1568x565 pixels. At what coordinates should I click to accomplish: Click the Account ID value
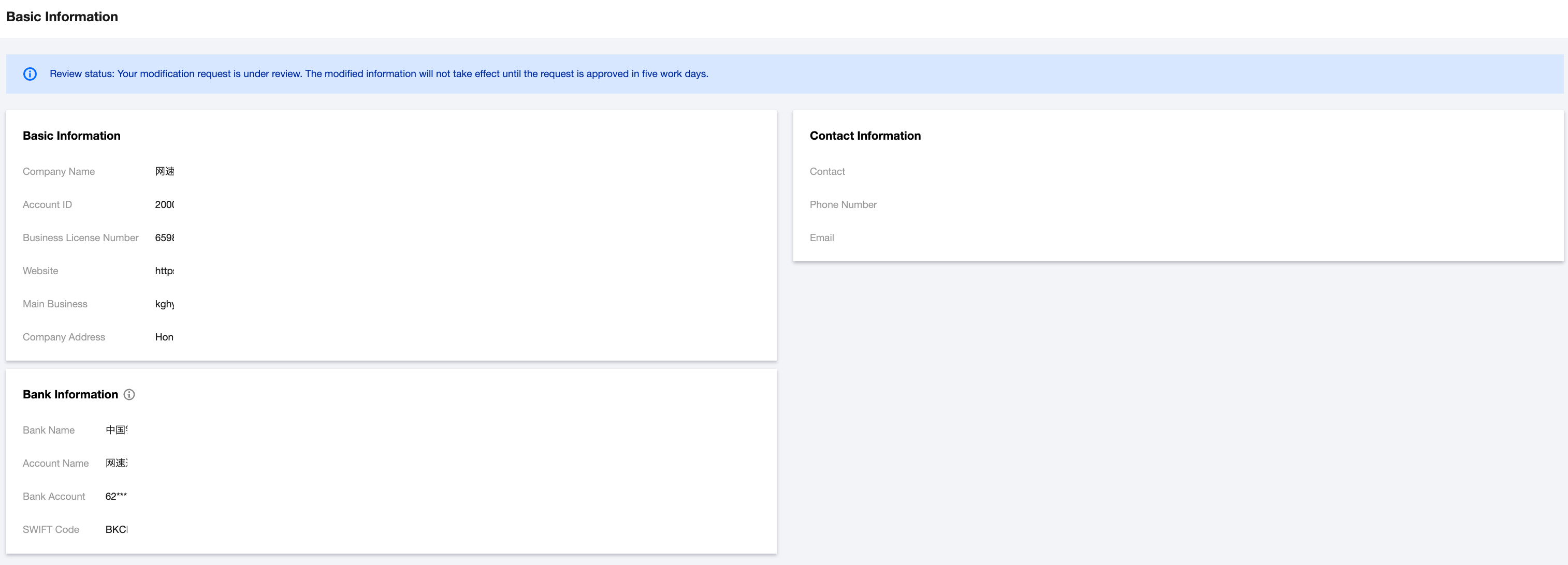tap(164, 204)
